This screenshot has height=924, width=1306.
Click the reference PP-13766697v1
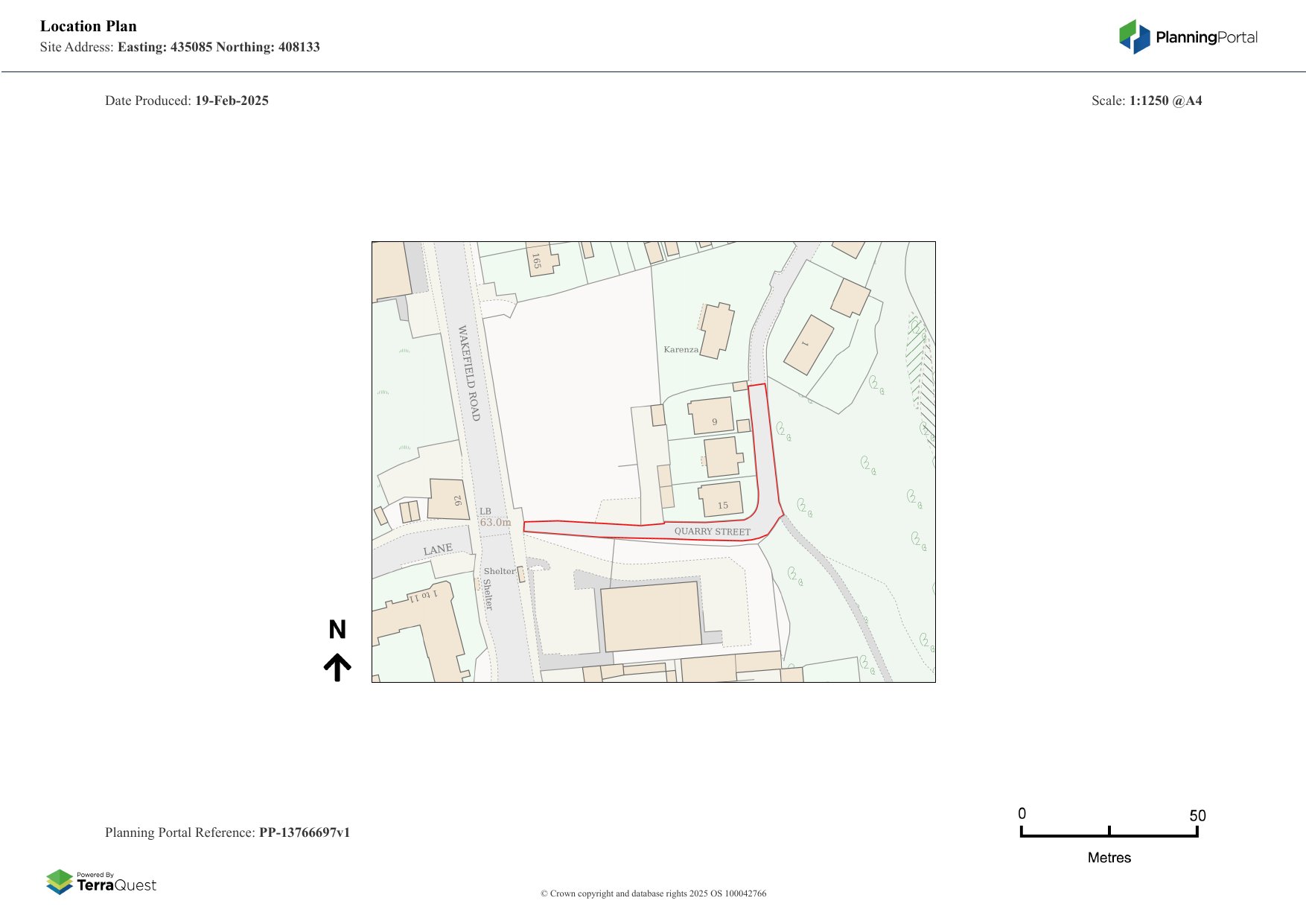[304, 832]
